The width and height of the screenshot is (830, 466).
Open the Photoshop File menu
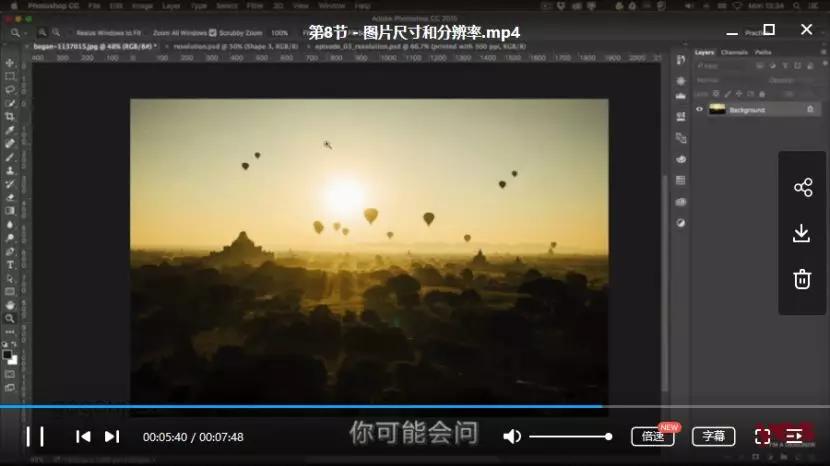(94, 6)
